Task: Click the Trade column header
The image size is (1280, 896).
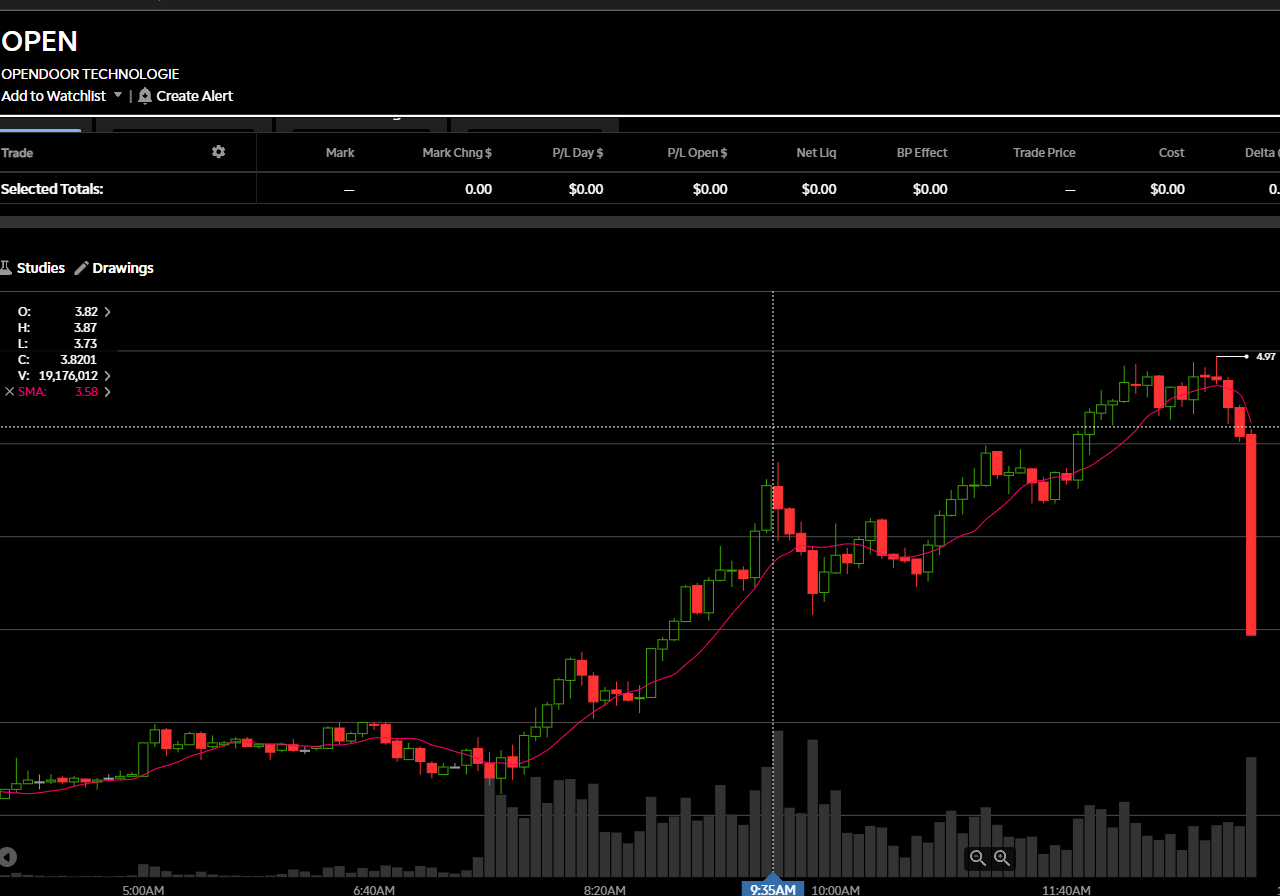Action: pyautogui.click(x=17, y=153)
